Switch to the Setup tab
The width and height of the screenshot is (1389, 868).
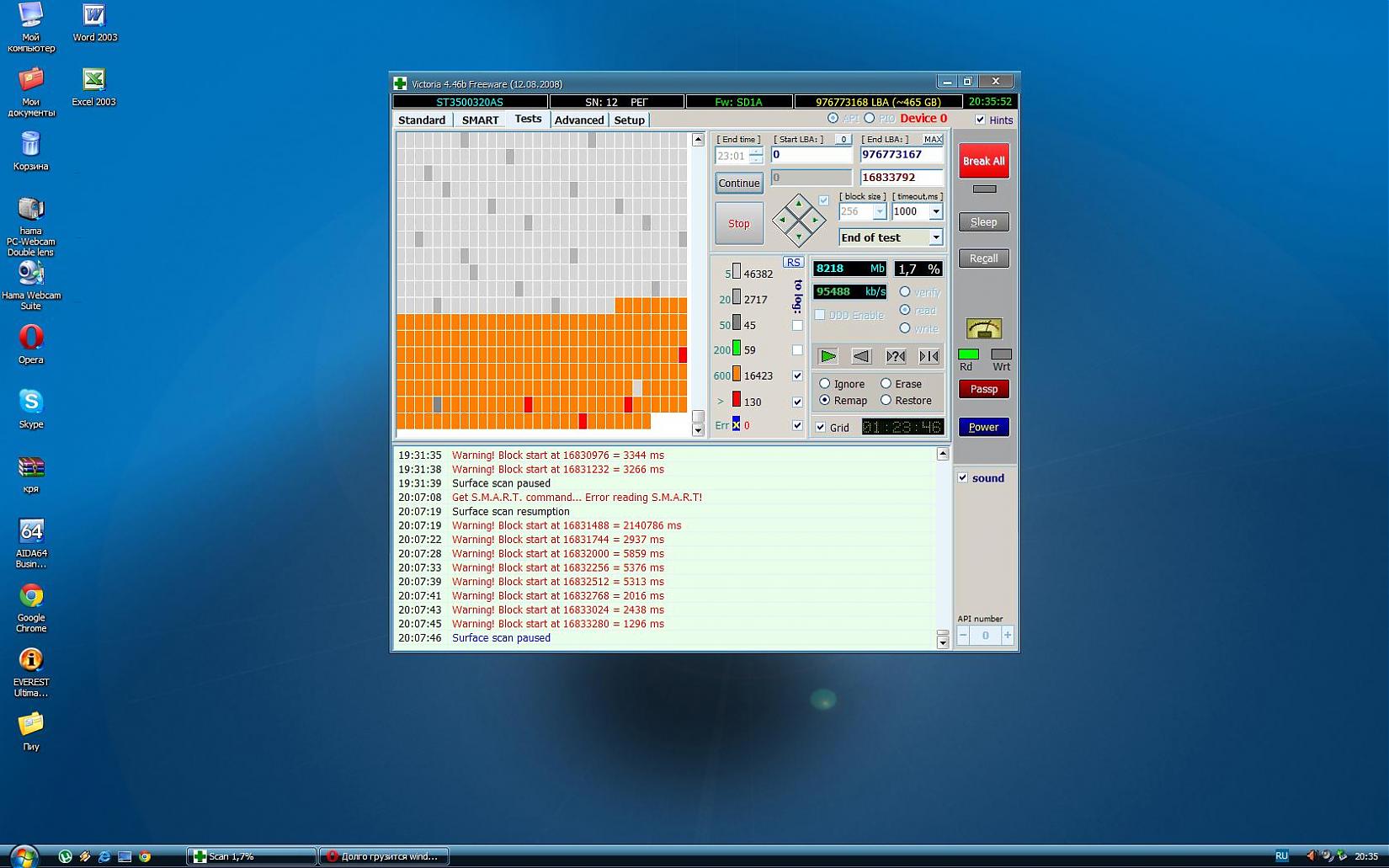629,120
